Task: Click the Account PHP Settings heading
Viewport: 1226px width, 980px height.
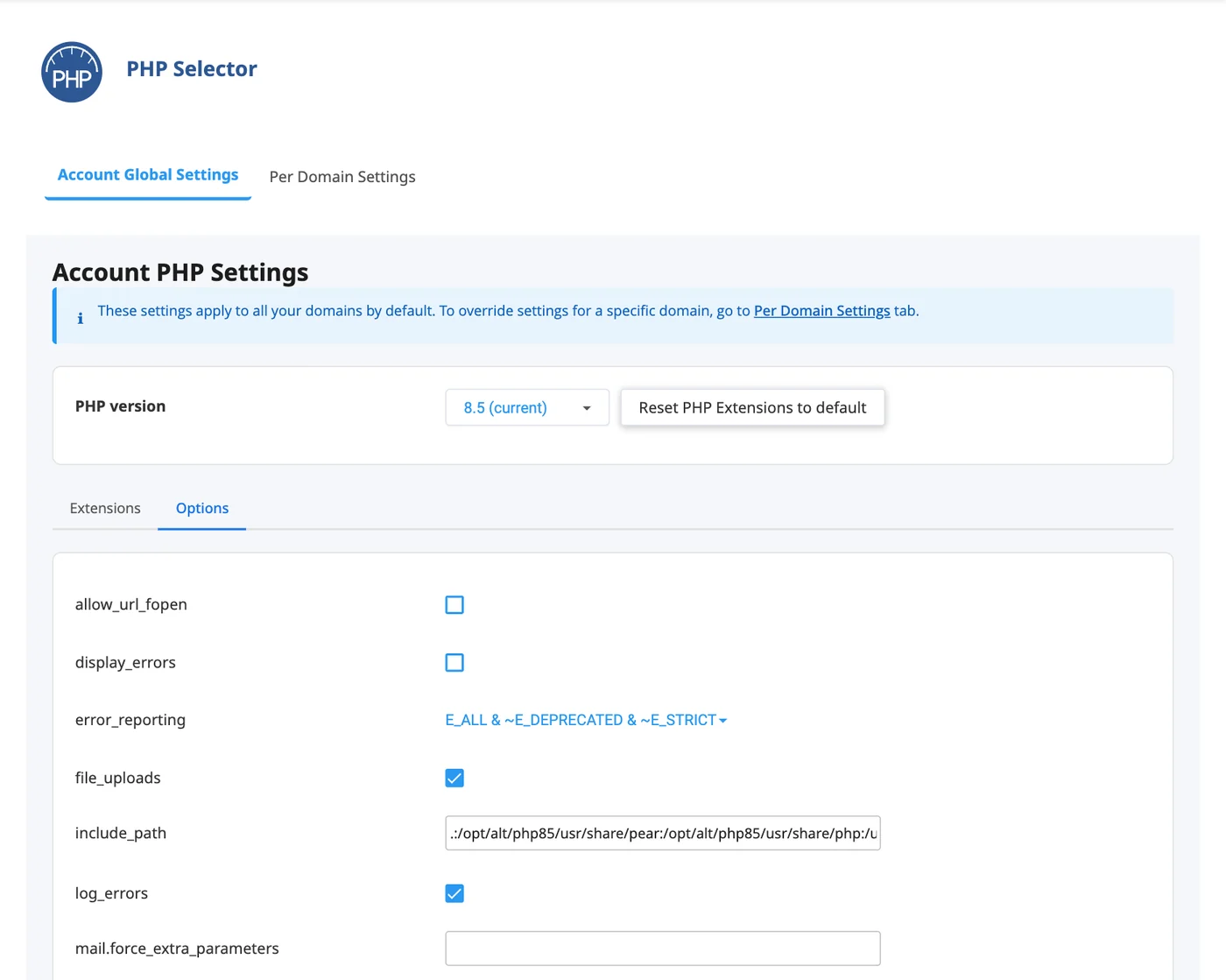Action: click(x=180, y=272)
